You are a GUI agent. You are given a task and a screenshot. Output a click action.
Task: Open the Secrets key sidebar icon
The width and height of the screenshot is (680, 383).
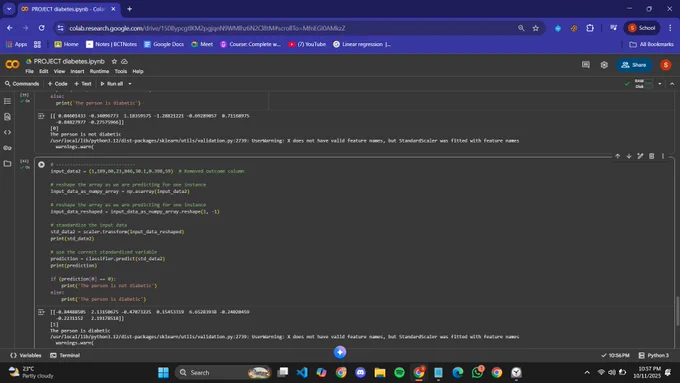click(7, 148)
